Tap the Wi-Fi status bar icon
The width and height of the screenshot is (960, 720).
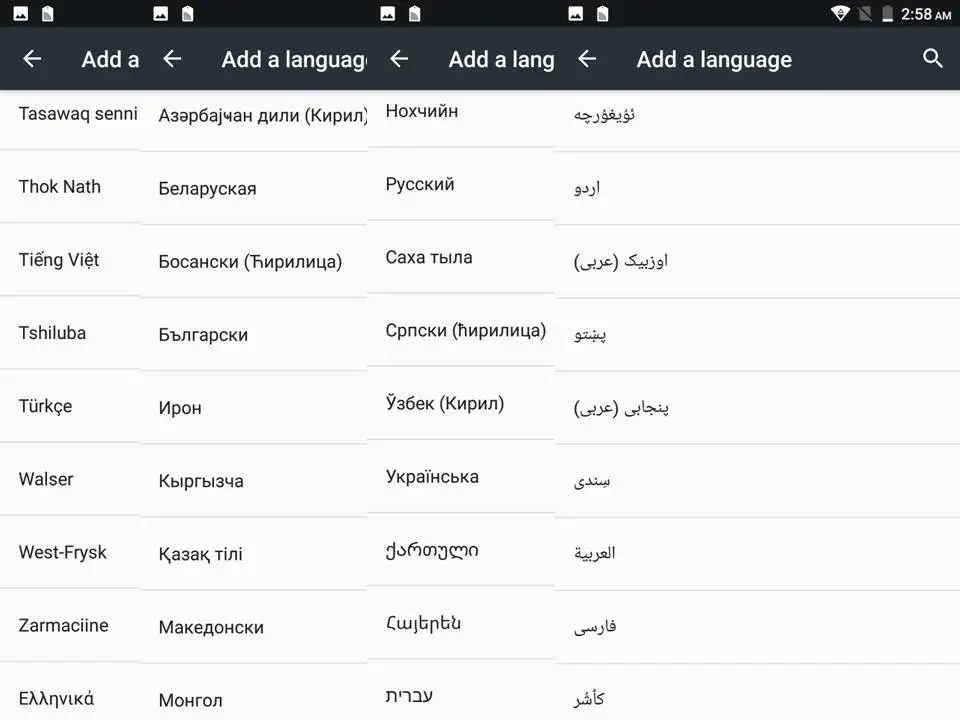[840, 14]
